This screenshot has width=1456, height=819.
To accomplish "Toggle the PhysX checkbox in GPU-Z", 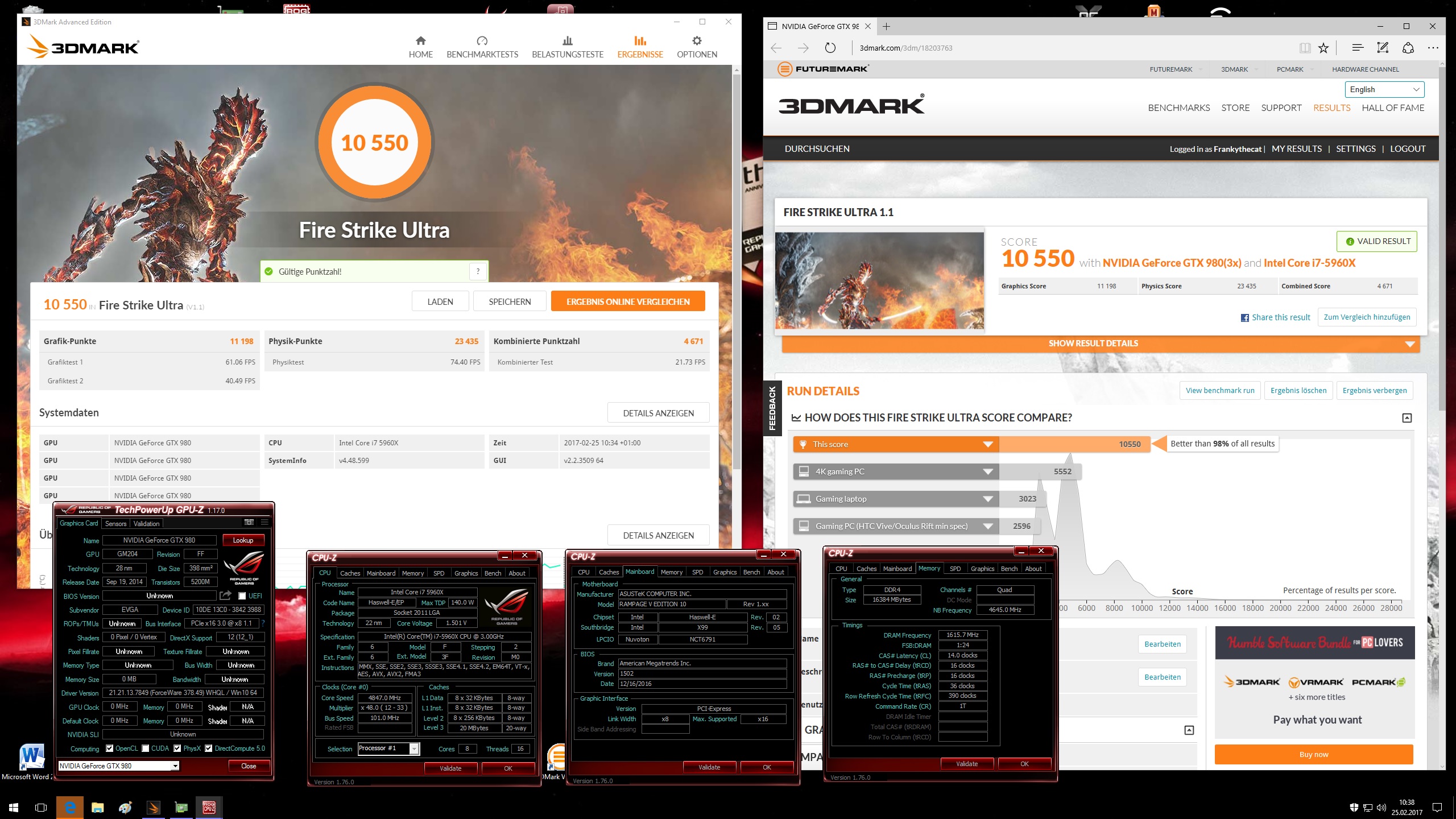I will click(177, 748).
